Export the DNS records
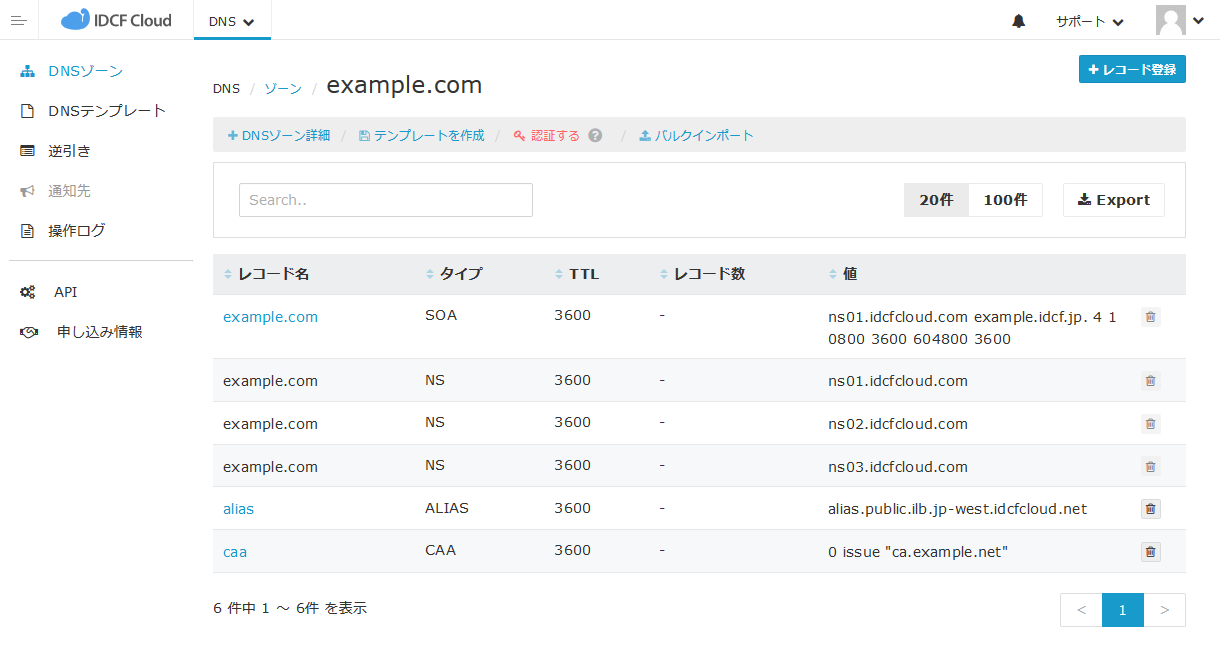Image resolution: width=1220 pixels, height=645 pixels. pyautogui.click(x=1113, y=200)
